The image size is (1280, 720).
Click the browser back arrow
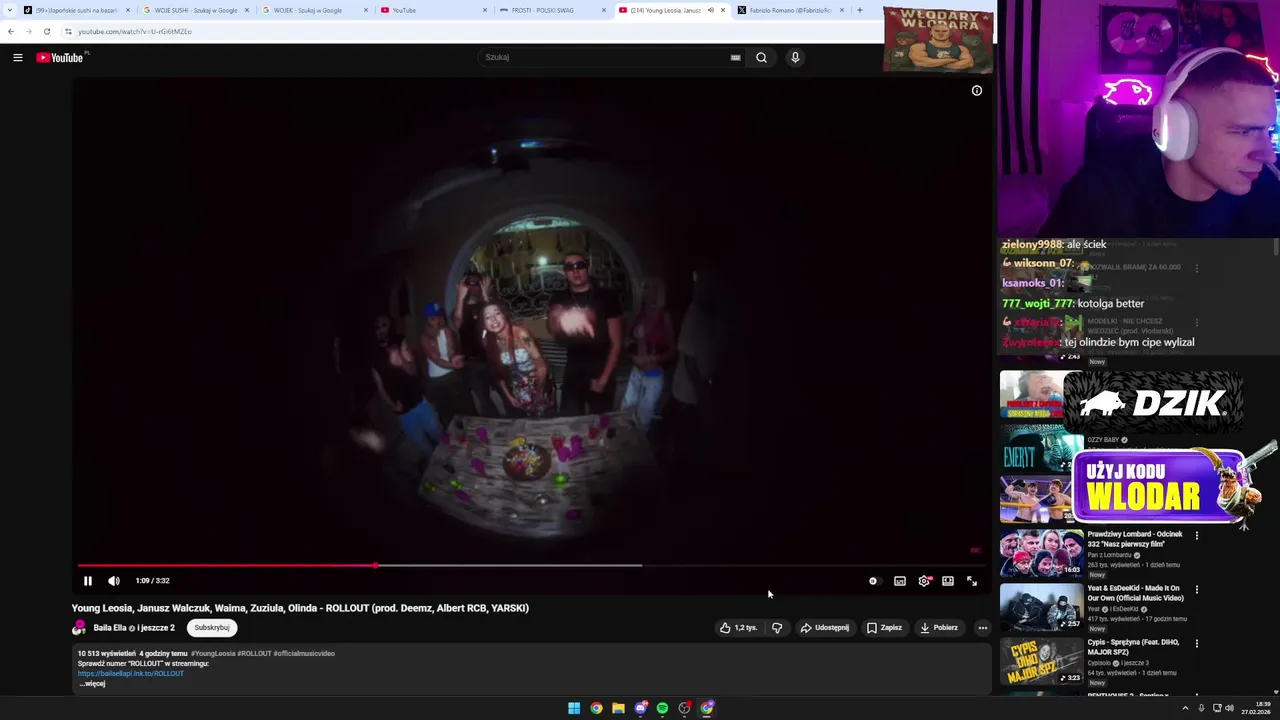(x=11, y=31)
